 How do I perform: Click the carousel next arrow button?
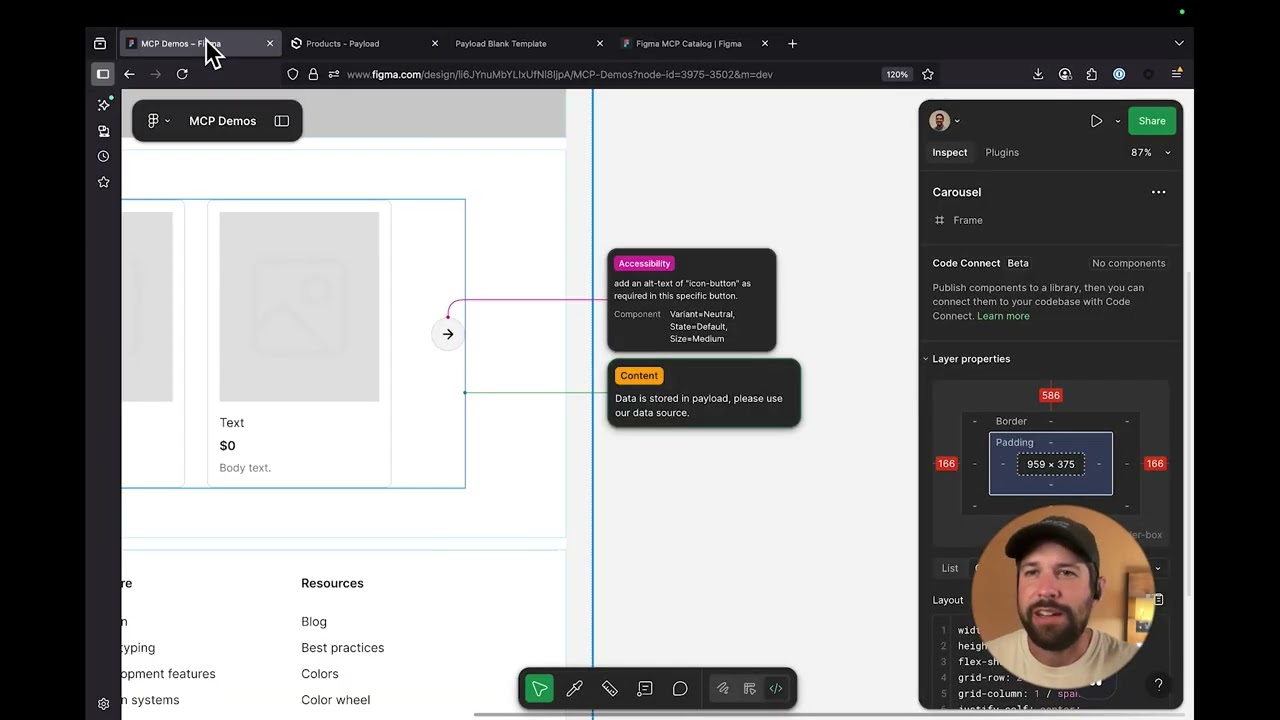click(x=448, y=334)
